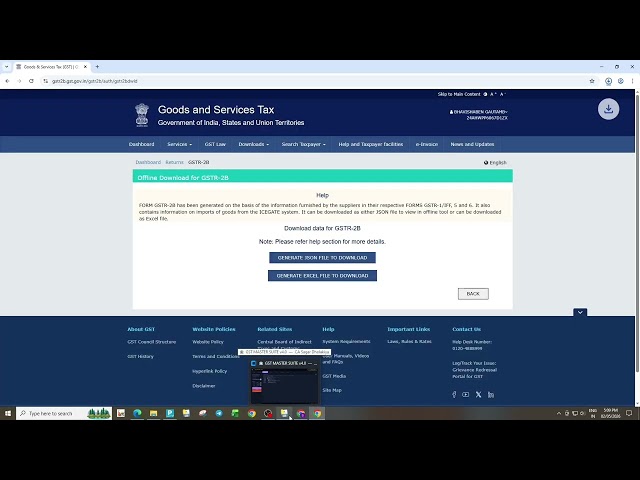Click the browser forward arrow

click(19, 81)
